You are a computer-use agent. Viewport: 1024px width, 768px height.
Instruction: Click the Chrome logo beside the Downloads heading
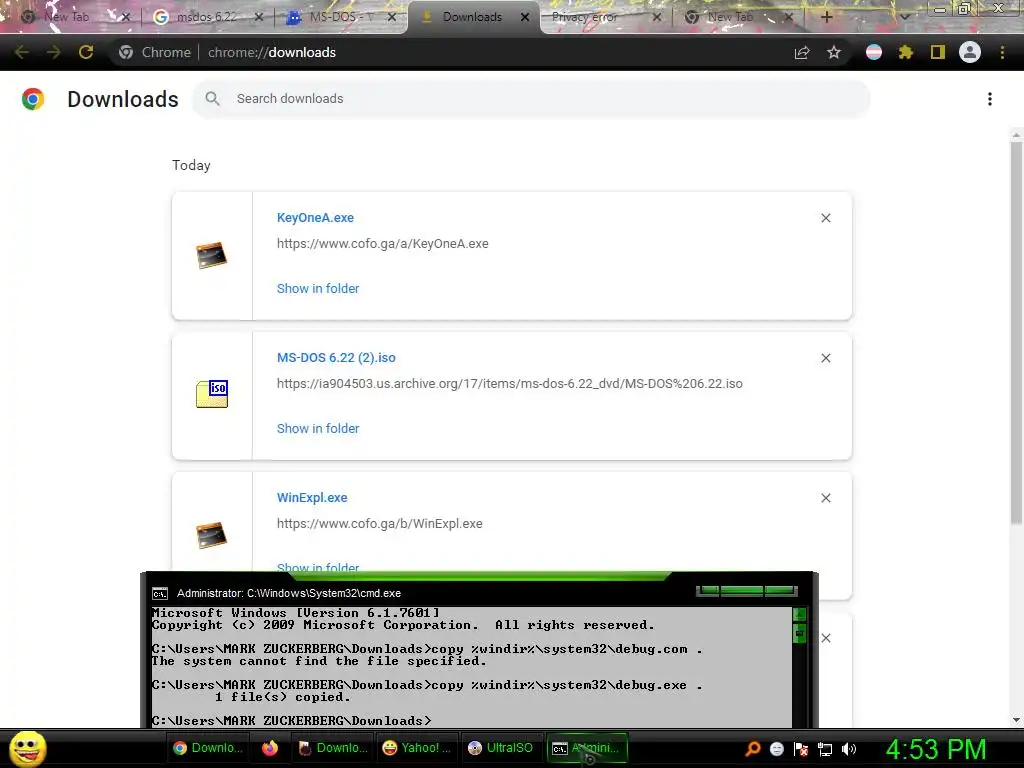coord(33,99)
